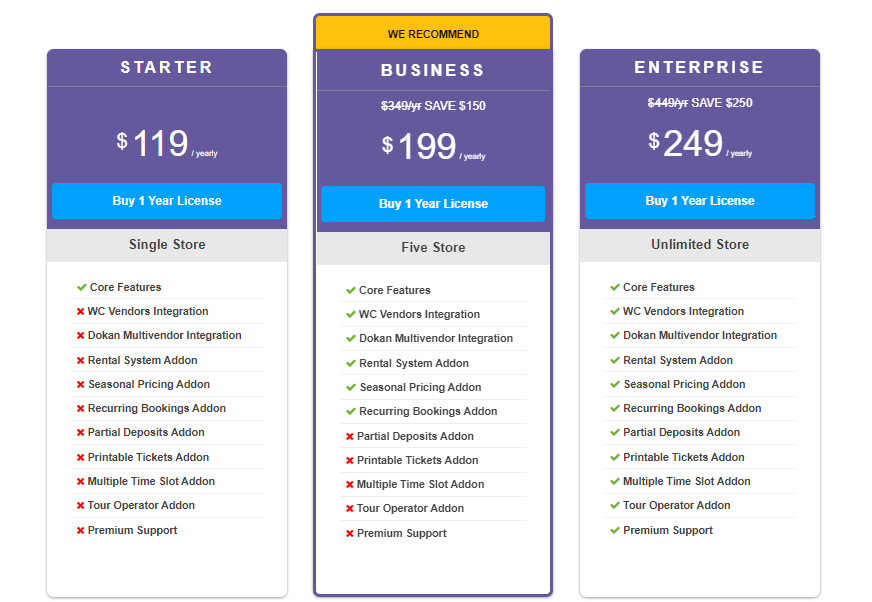Buy 1 Year License for the Business plan
Screen dimensions: 872x602
click(433, 204)
